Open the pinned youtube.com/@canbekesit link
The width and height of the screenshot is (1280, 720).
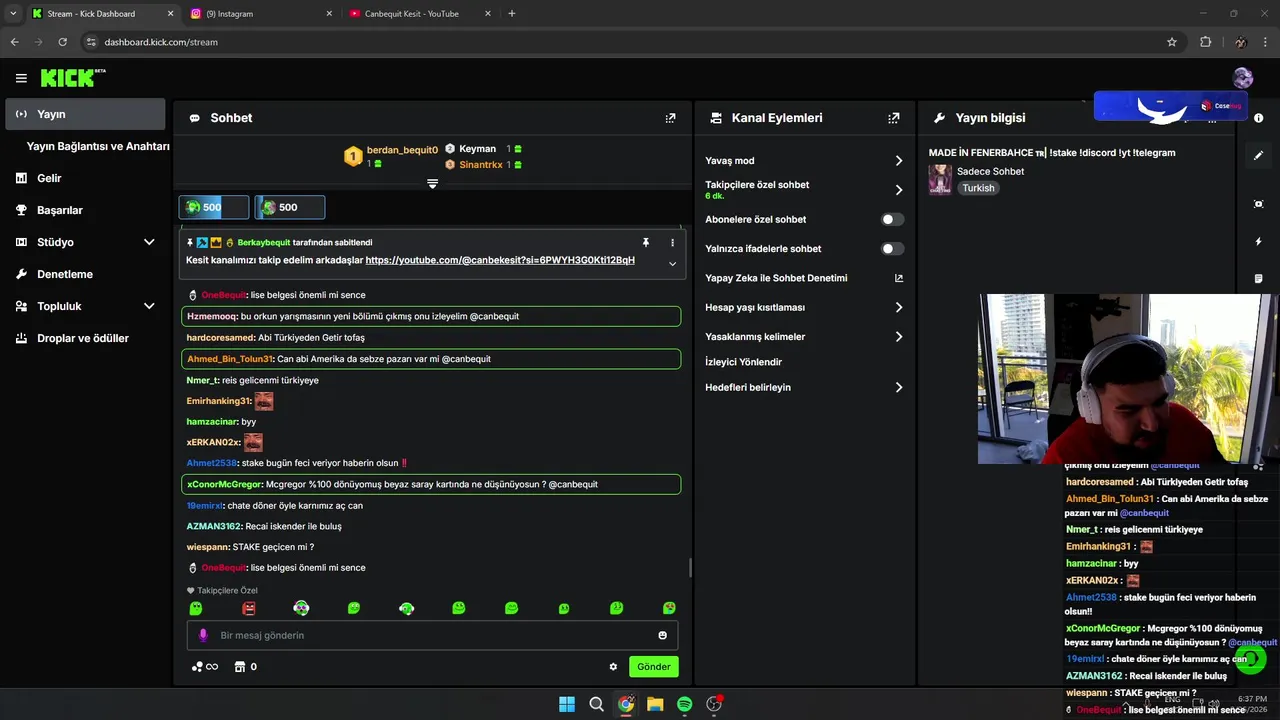(x=500, y=260)
